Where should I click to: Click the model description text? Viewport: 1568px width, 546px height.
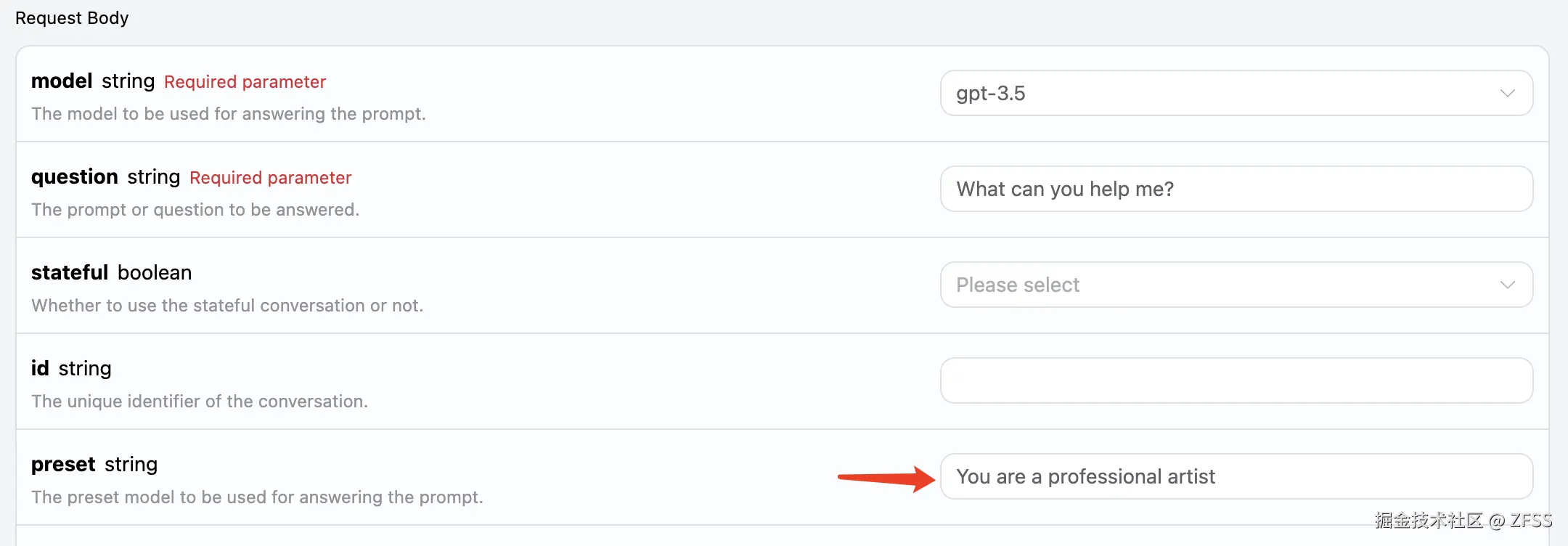(x=228, y=114)
